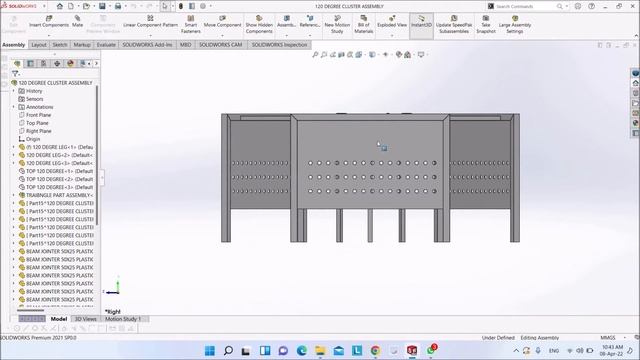Select the Sensors folder in the tree
The image size is (640, 360).
tap(31, 99)
